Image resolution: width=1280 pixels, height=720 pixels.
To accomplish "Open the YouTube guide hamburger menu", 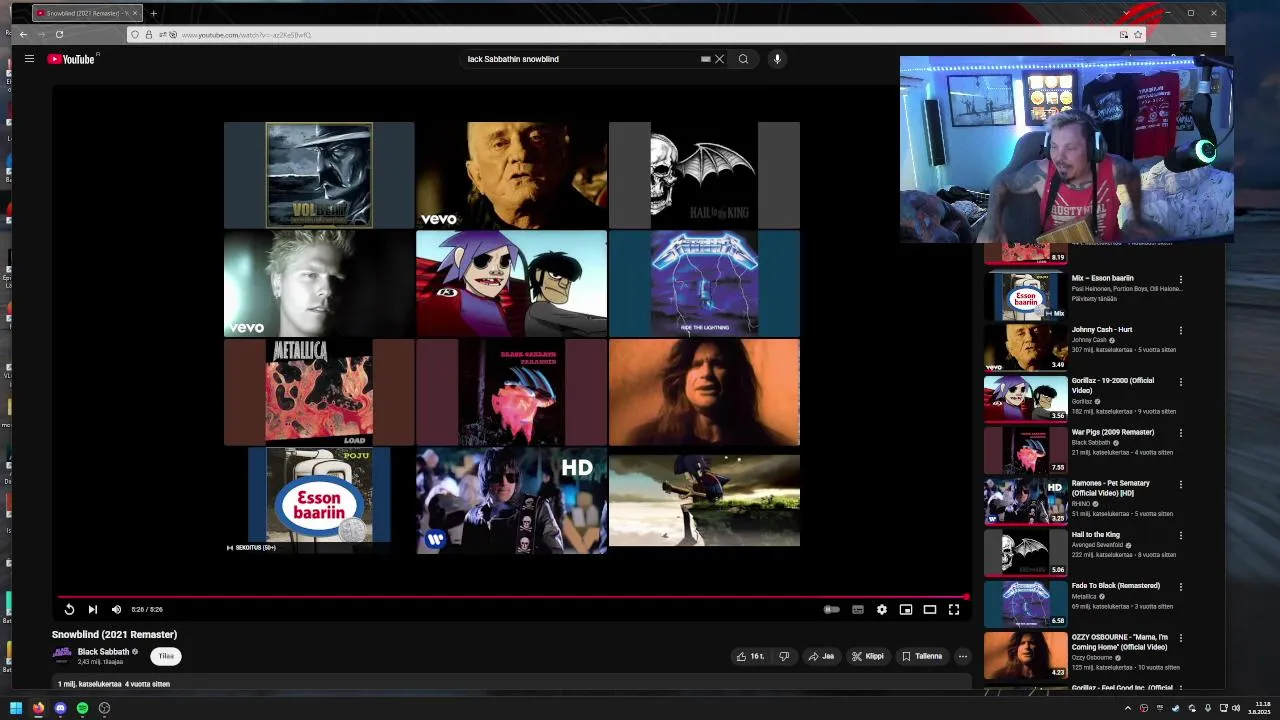I will coord(29,59).
